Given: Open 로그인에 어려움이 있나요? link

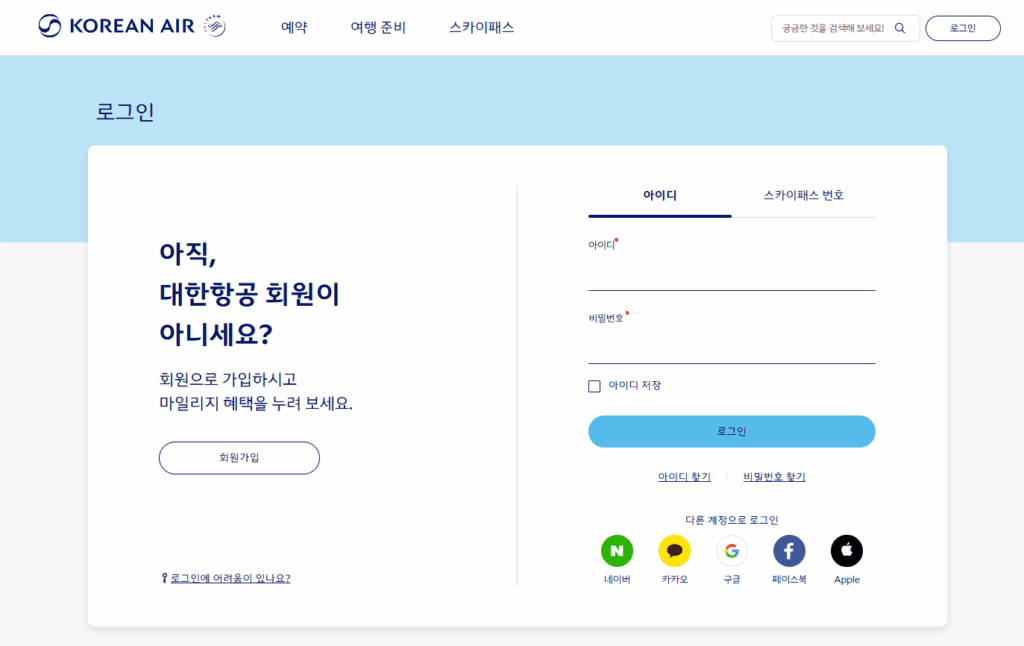Looking at the screenshot, I should 231,578.
